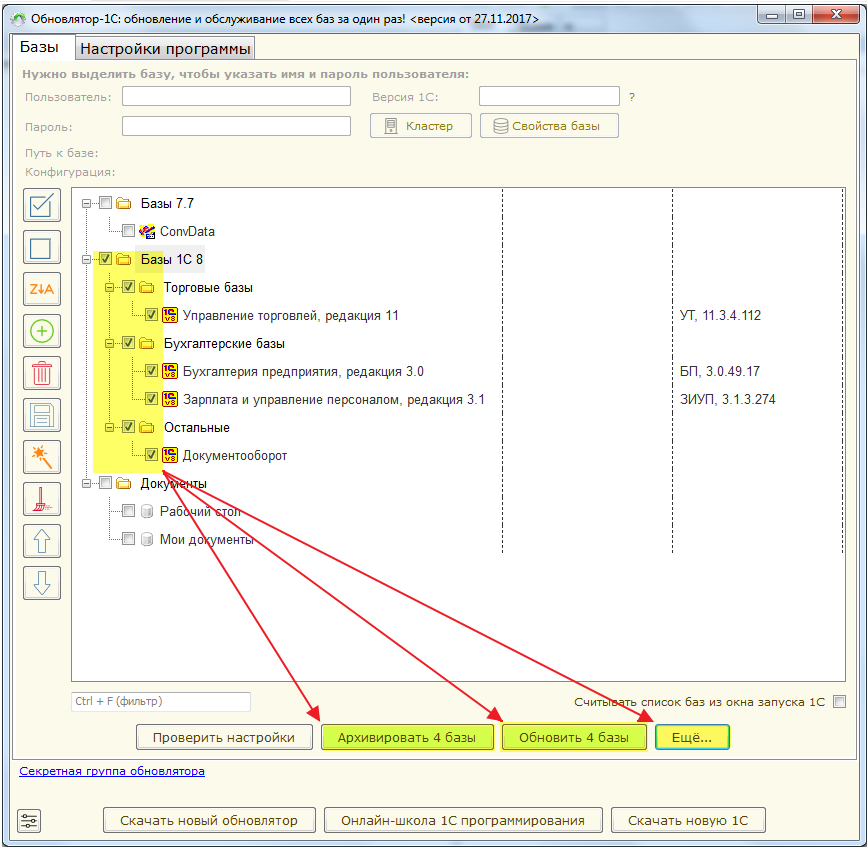Collapse the Базы 1С 8 tree node
This screenshot has height=847, width=867.
click(x=86, y=259)
